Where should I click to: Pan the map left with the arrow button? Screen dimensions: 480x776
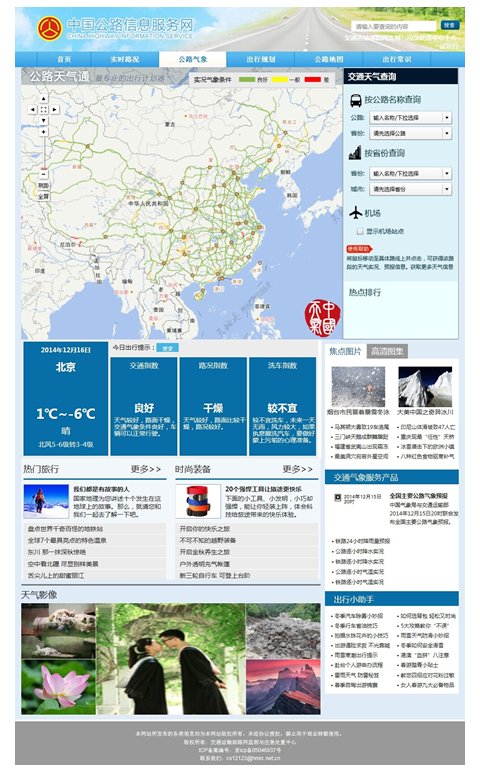pyautogui.click(x=32, y=109)
